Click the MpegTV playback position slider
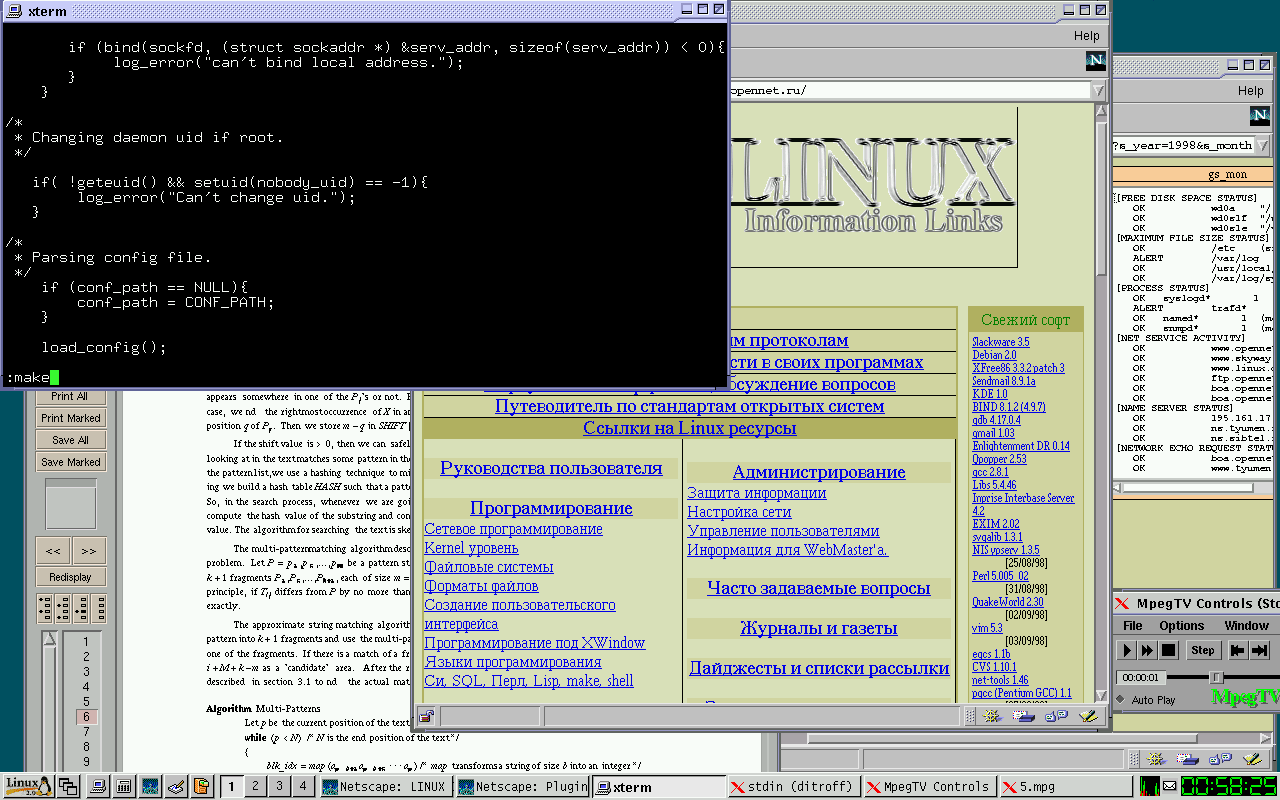This screenshot has height=800, width=1280. tap(1216, 677)
